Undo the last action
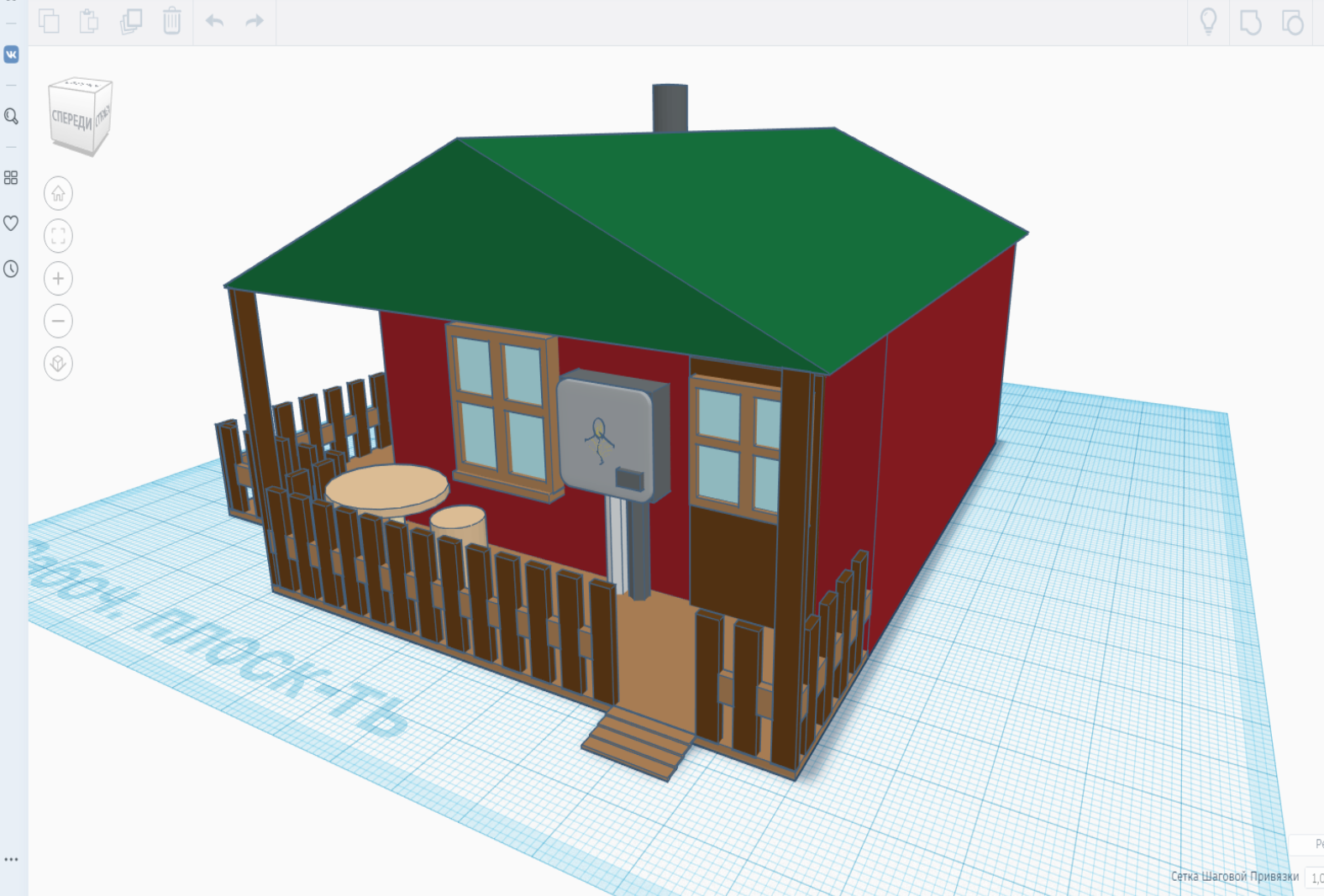The width and height of the screenshot is (1324, 896). 215,20
